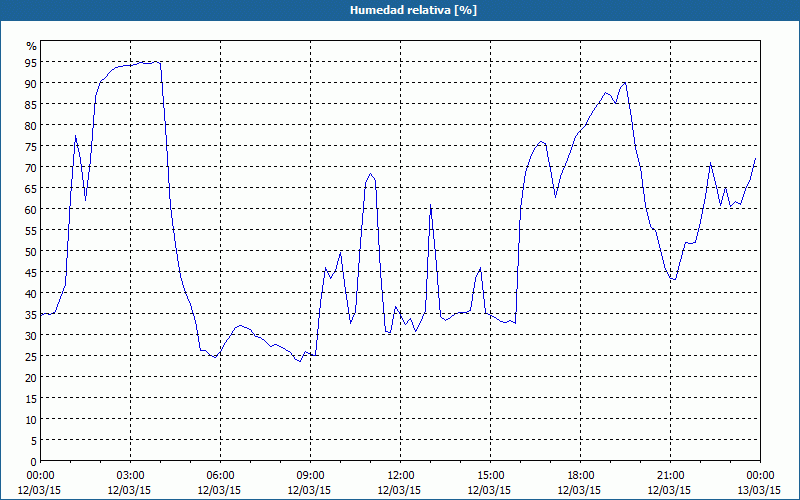Select the 50 value on the y-axis
Screen dimensions: 800x500
31,251
